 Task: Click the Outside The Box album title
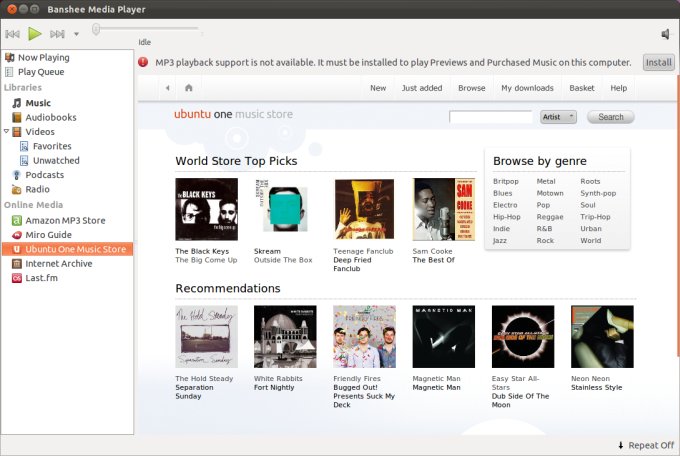(283, 260)
